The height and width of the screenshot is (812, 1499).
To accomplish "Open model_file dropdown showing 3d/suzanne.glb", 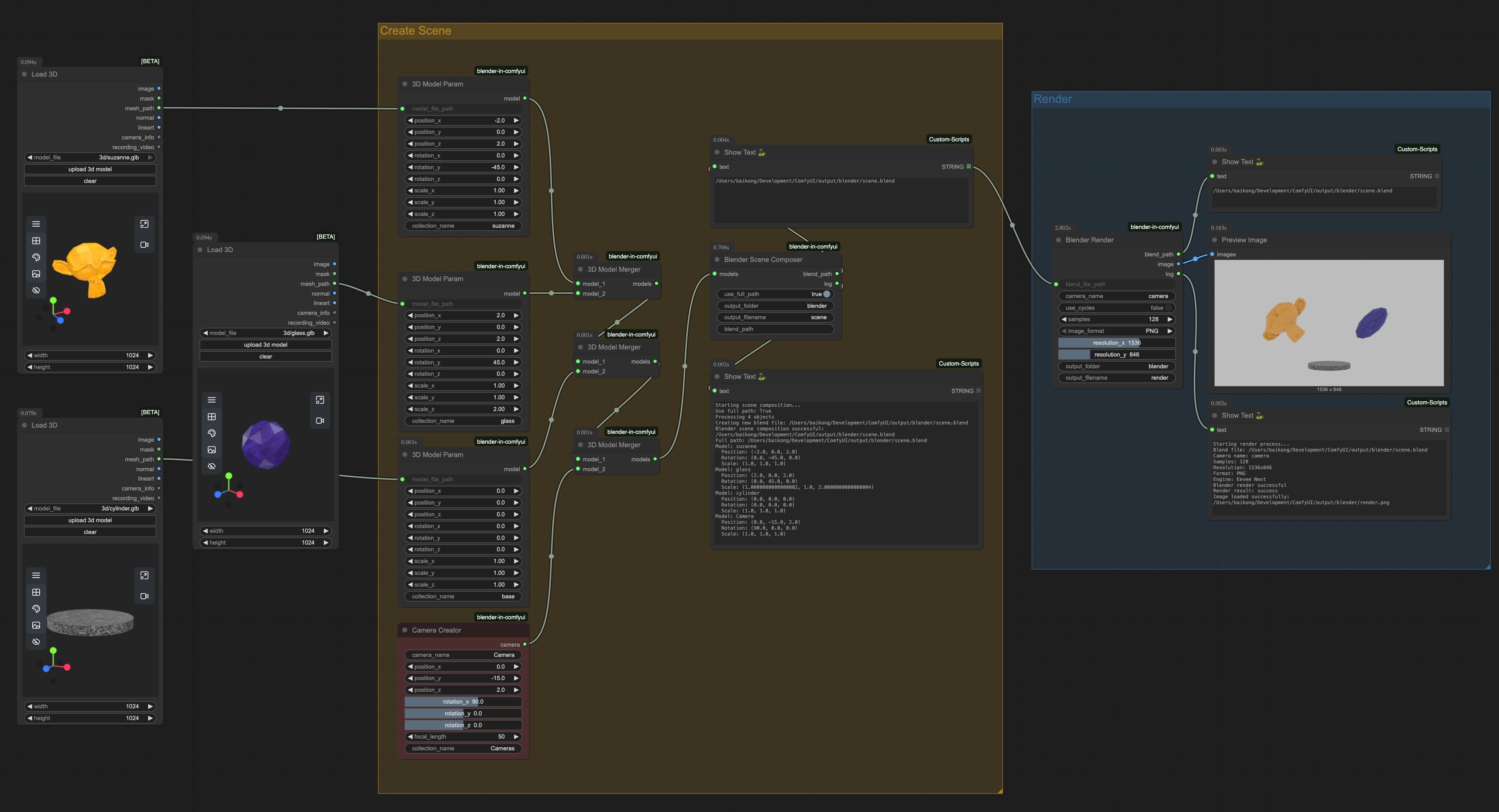I will tap(90, 157).
